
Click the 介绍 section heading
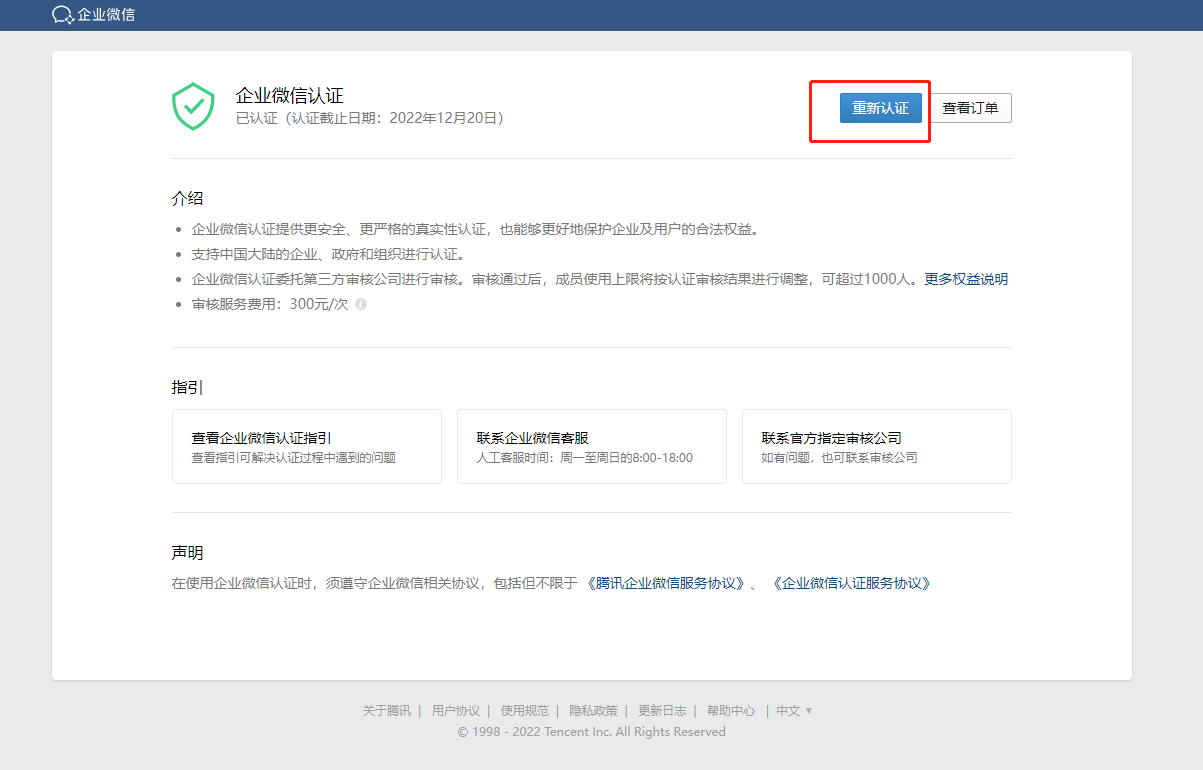click(187, 198)
